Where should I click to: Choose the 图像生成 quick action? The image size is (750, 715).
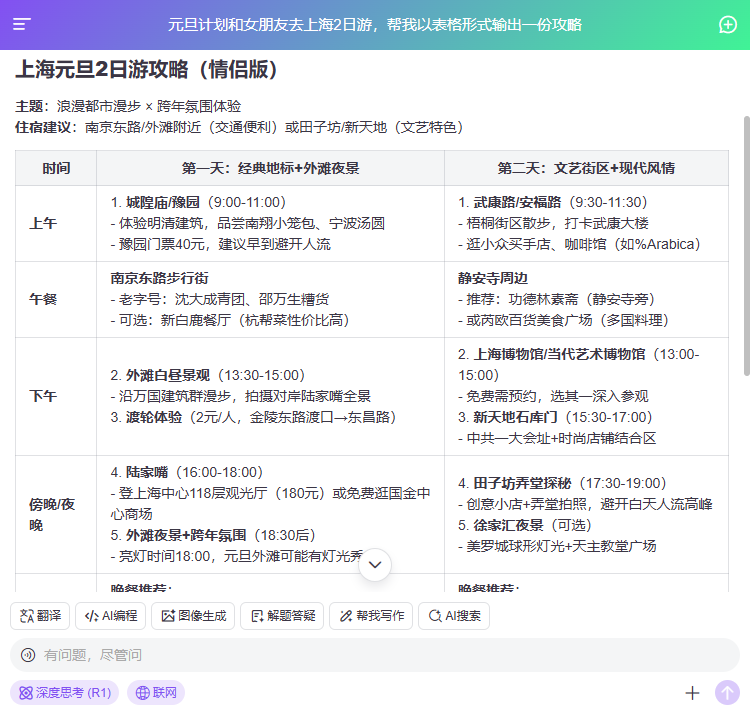(x=193, y=616)
